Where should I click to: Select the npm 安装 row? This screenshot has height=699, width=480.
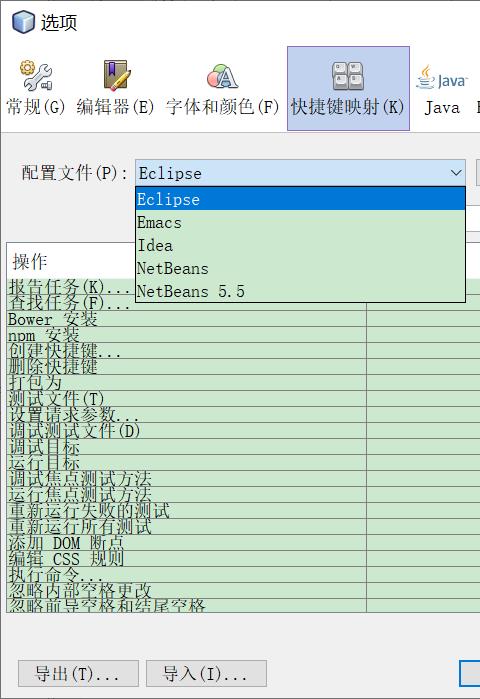coord(186,335)
